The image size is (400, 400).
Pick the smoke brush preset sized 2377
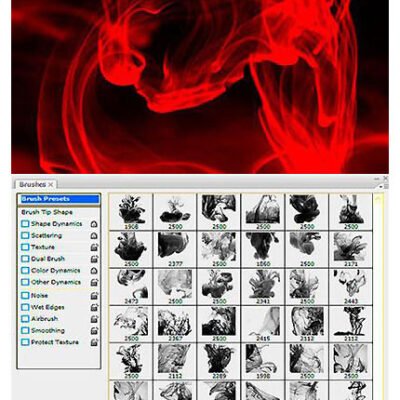[x=175, y=250]
